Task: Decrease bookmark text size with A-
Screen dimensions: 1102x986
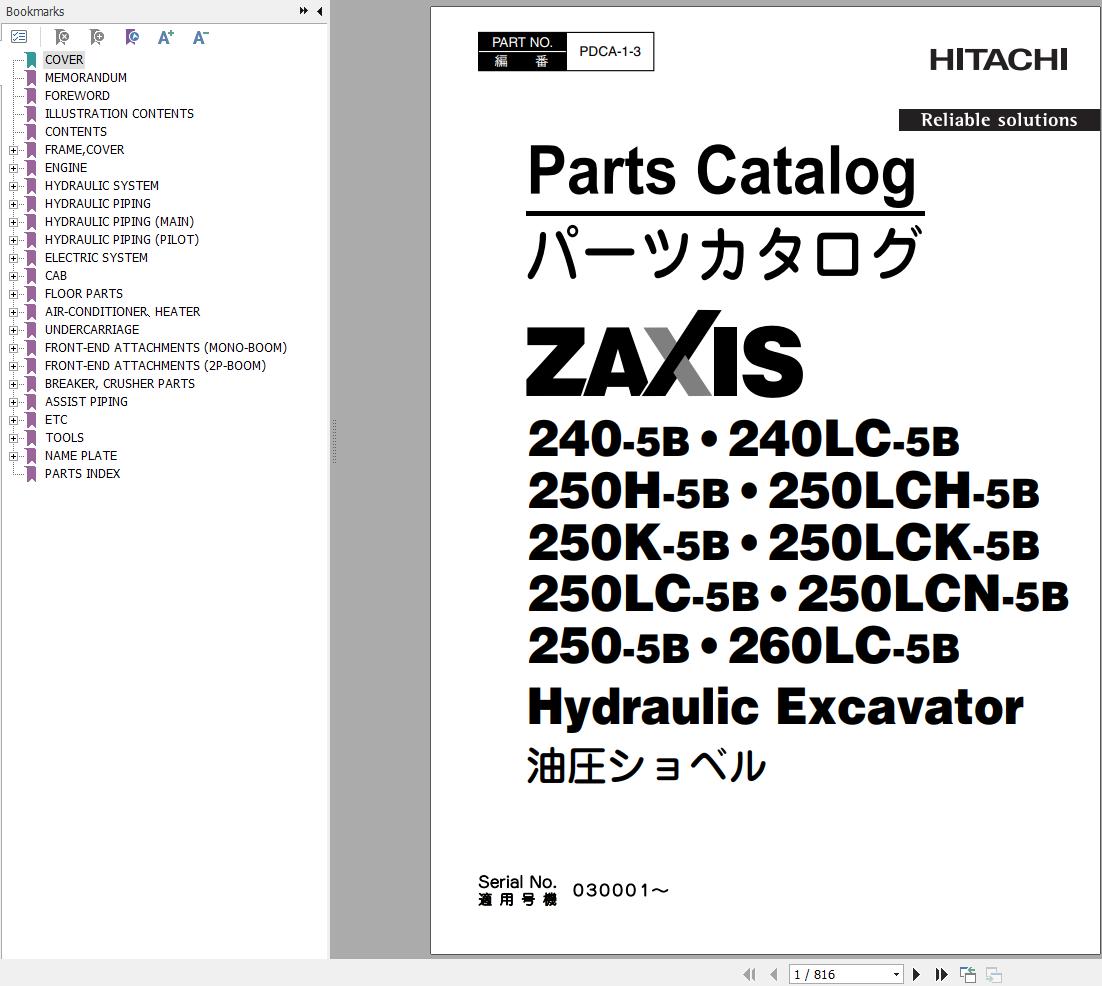Action: click(x=200, y=37)
